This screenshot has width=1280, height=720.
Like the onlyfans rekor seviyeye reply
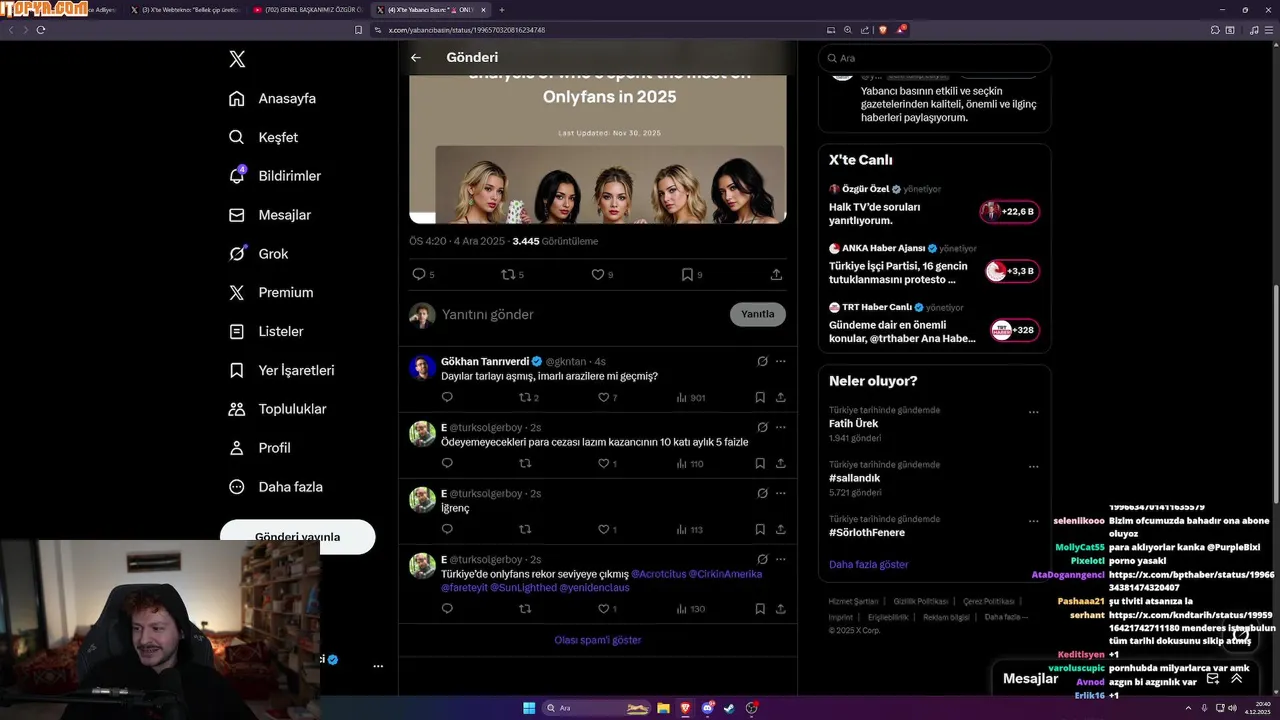(603, 609)
